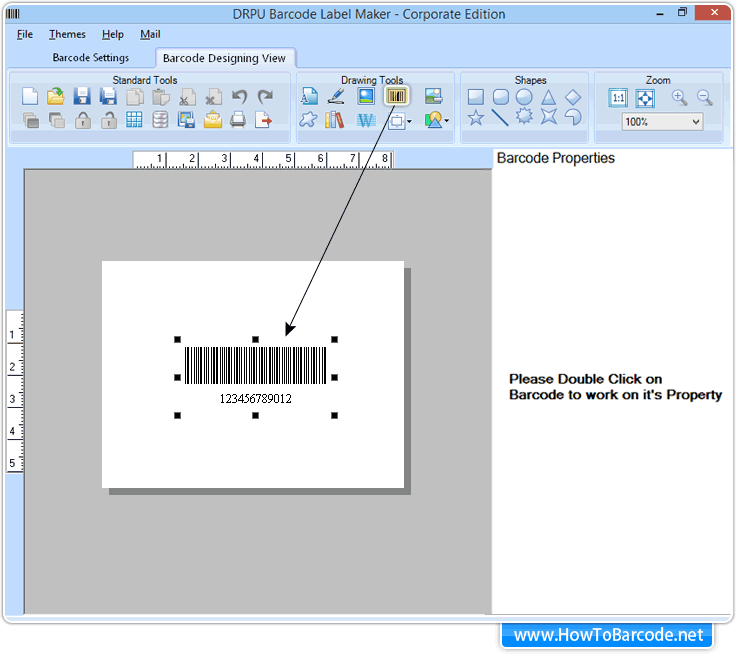Open the Mail menu
The height and width of the screenshot is (655, 736).
click(150, 34)
